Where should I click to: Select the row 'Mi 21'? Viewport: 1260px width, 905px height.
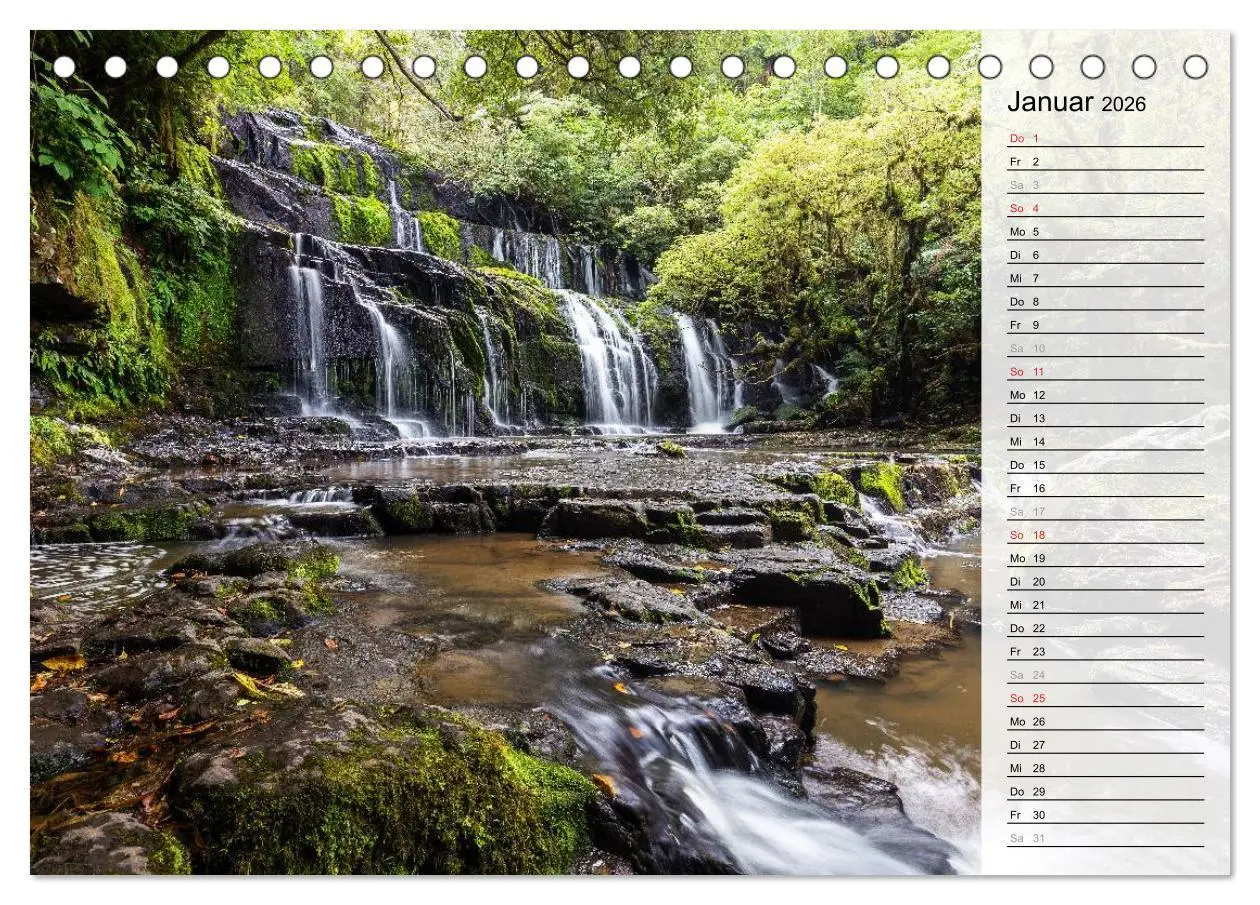coord(1105,604)
